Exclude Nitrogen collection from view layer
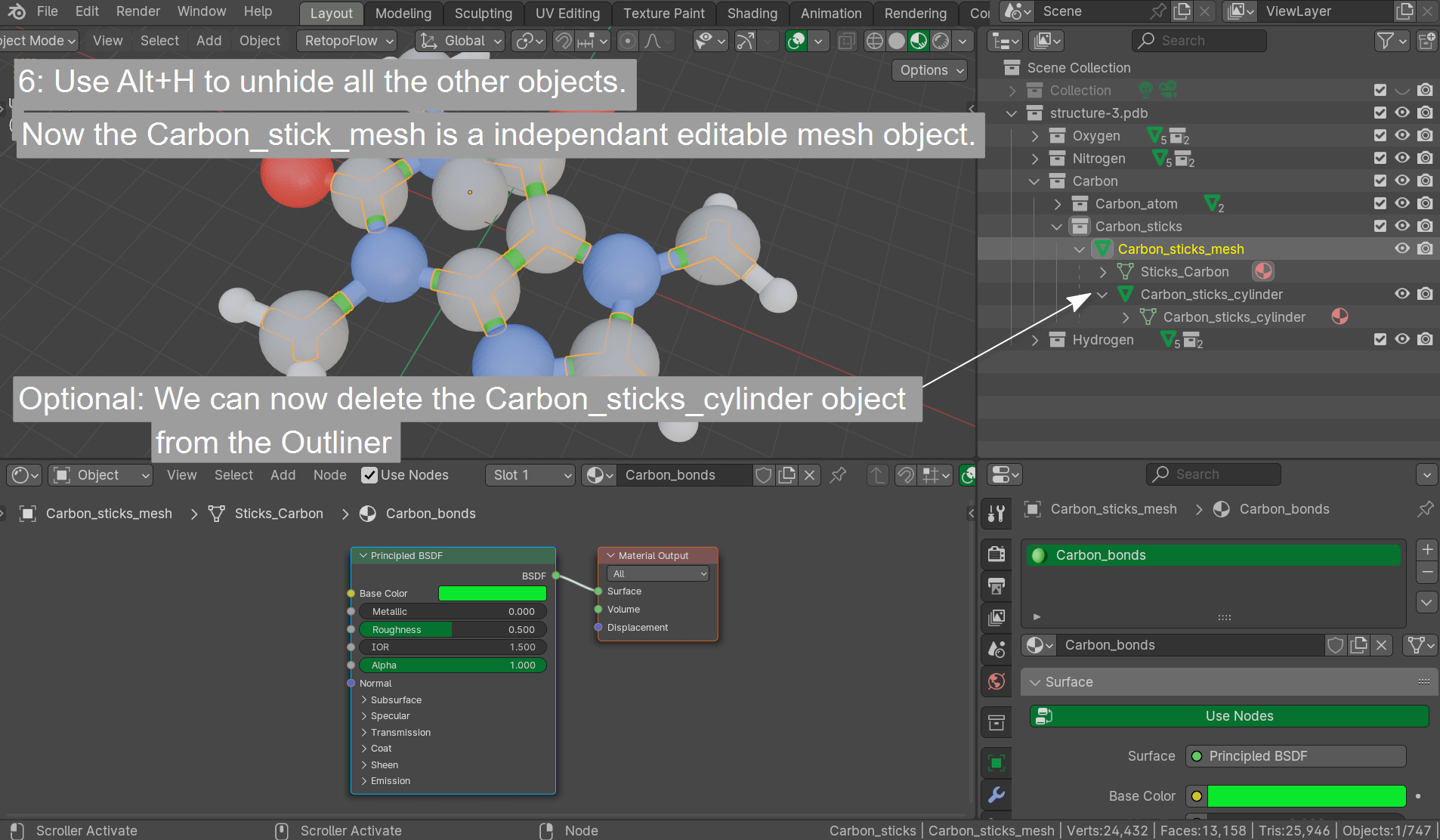This screenshot has width=1440, height=840. tap(1380, 158)
